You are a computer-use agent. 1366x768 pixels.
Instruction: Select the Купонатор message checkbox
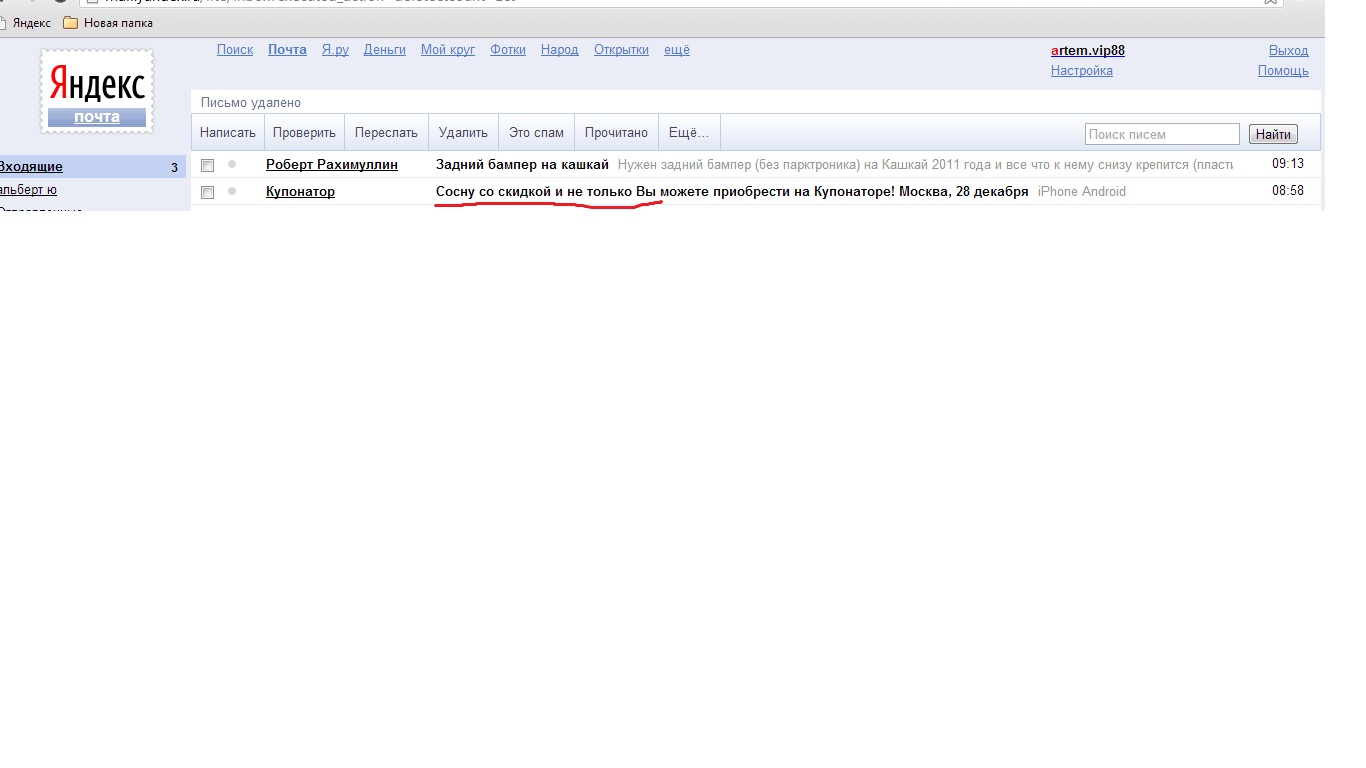point(207,192)
